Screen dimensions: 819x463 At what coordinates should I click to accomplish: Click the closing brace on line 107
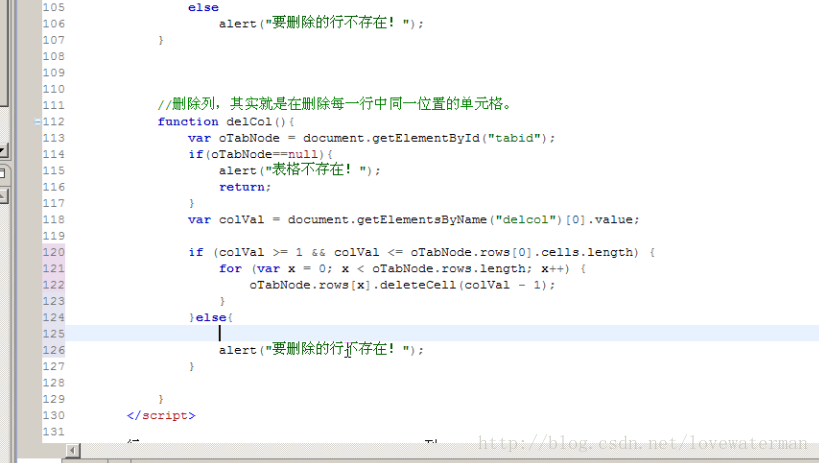[161, 40]
